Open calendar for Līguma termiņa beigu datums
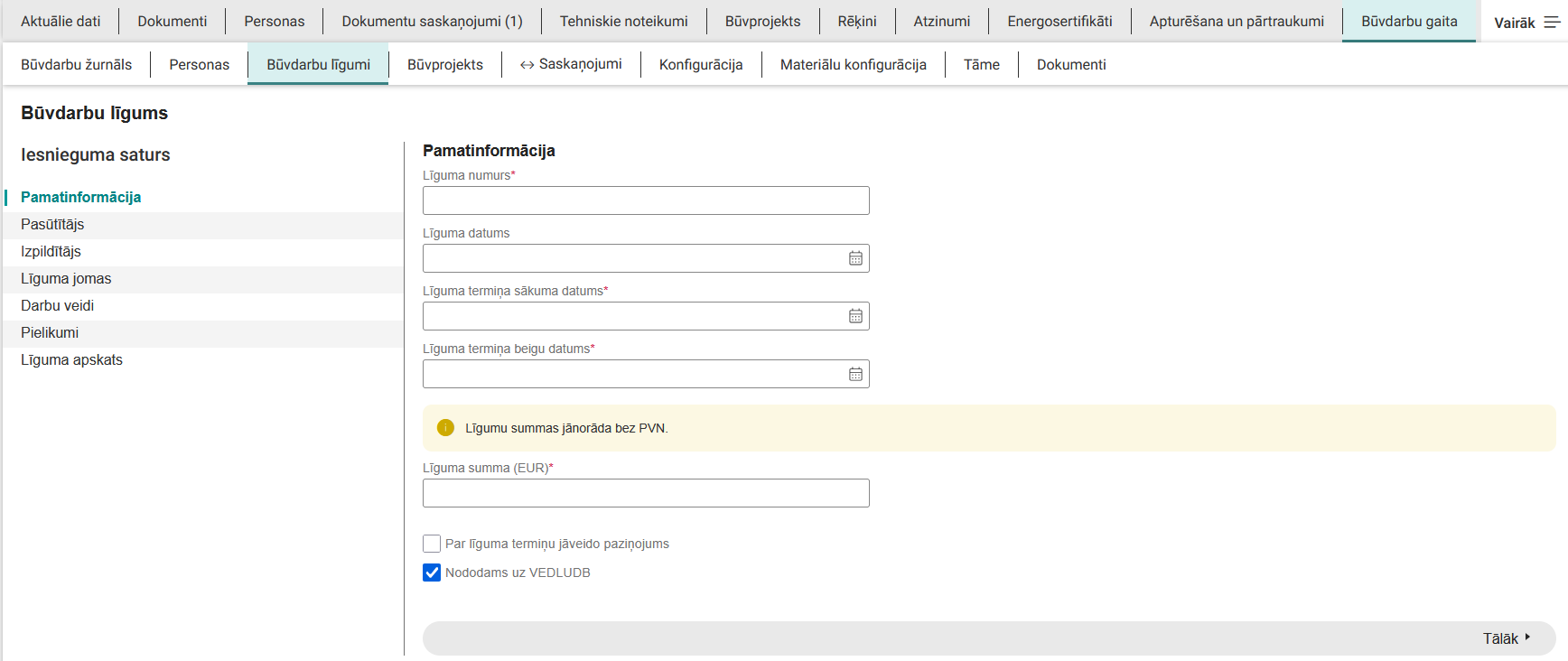This screenshot has height=661, width=1568. point(855,374)
